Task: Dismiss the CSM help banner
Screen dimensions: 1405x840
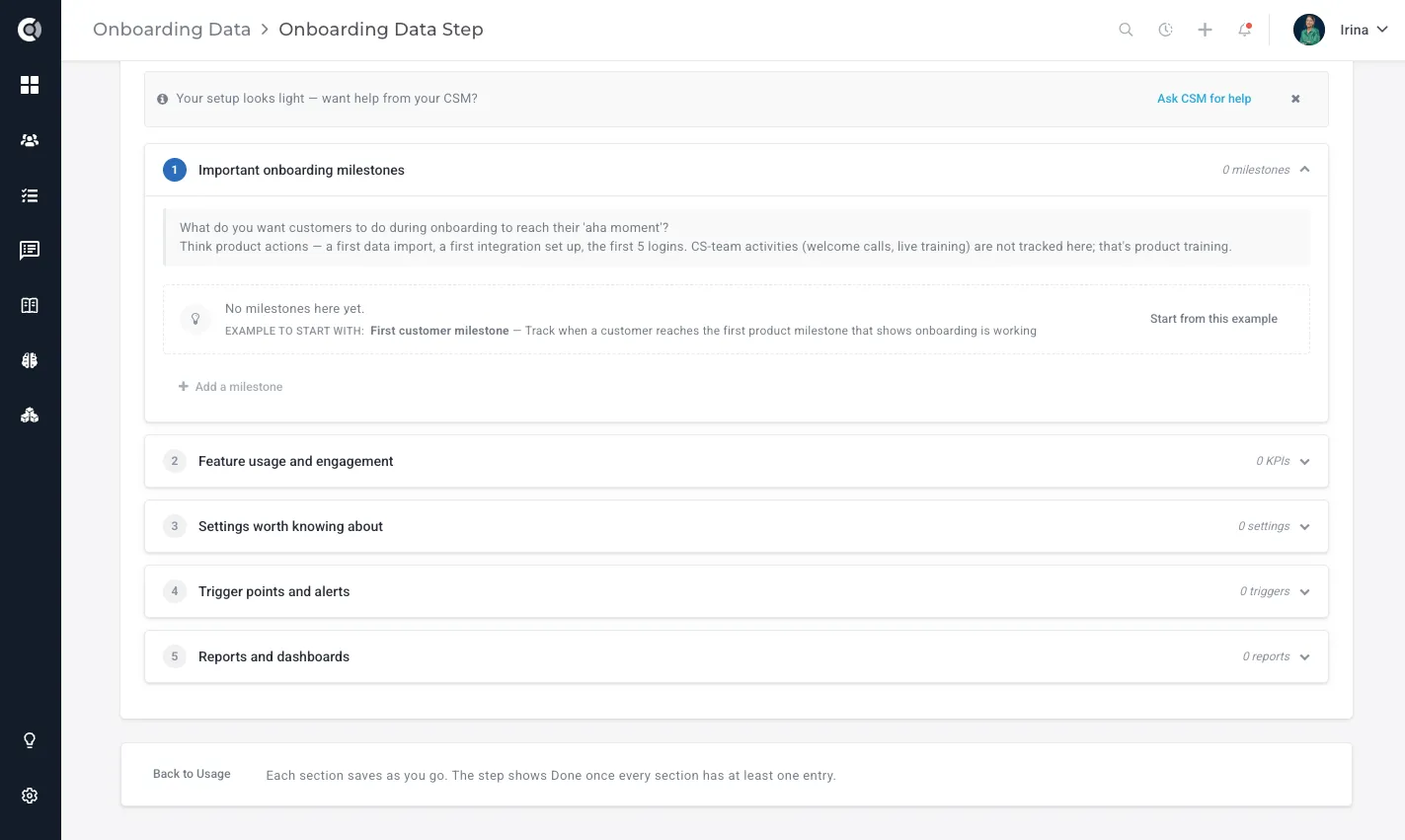Action: 1295,99
